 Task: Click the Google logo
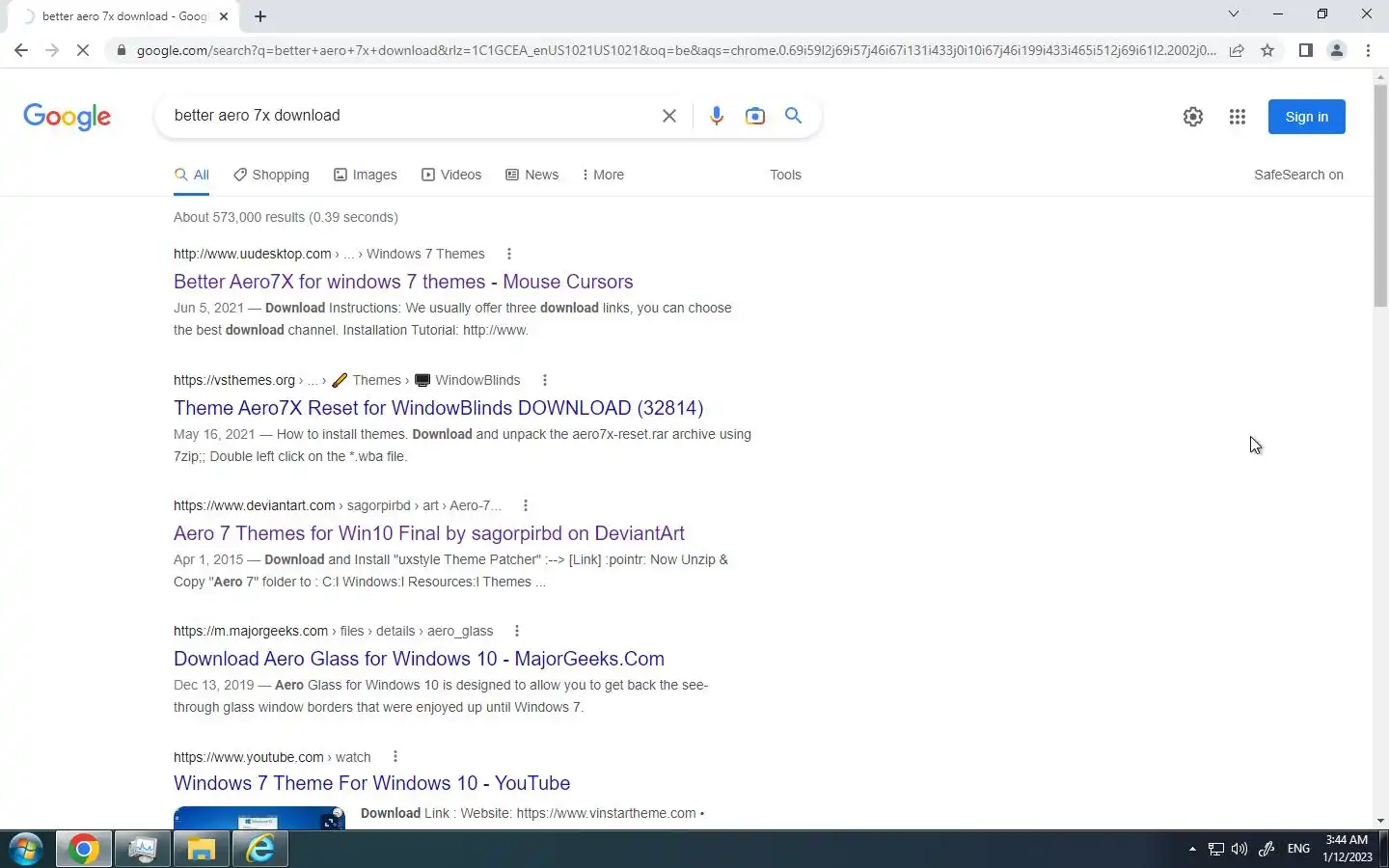pyautogui.click(x=67, y=117)
